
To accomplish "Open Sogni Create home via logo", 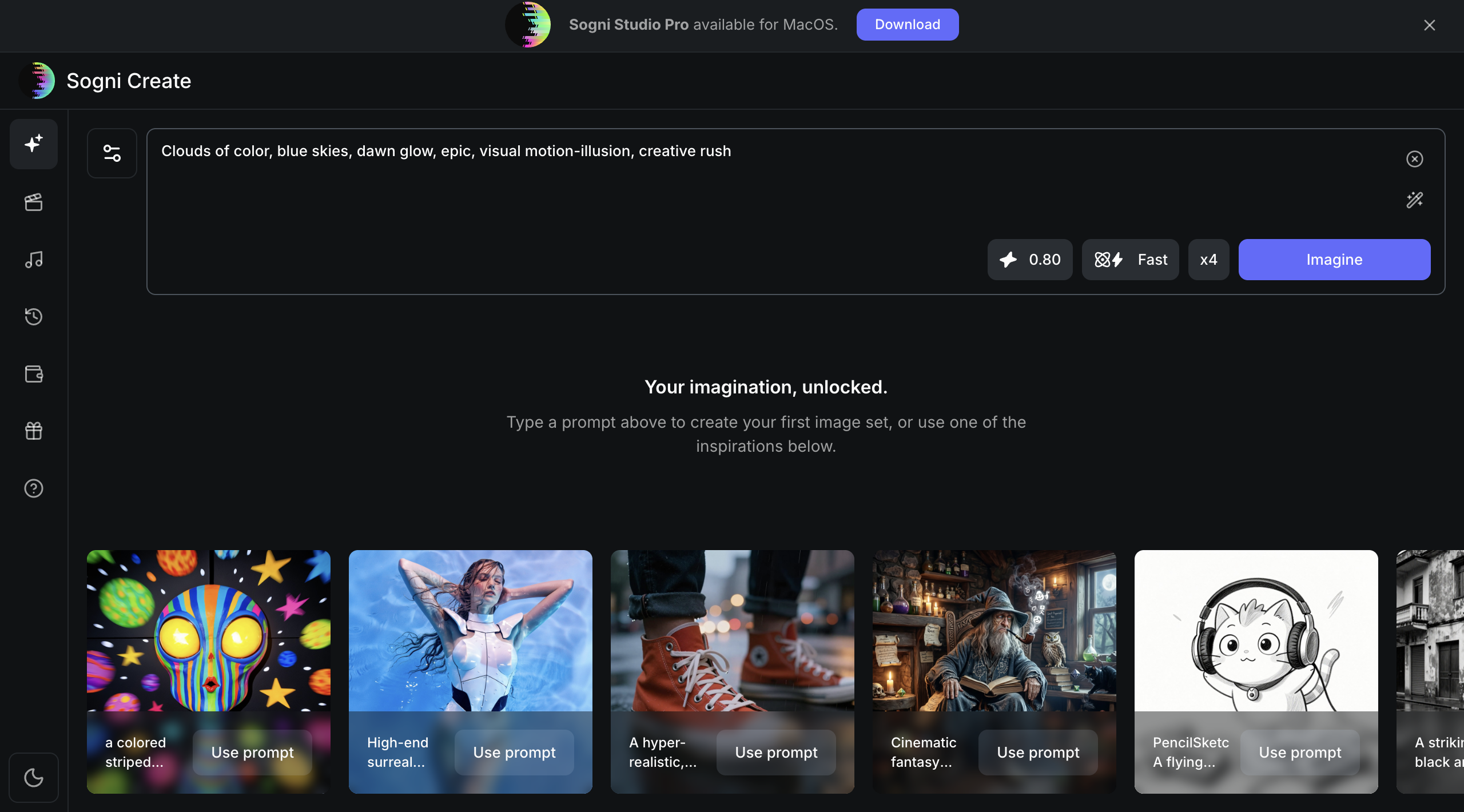I will coord(38,80).
